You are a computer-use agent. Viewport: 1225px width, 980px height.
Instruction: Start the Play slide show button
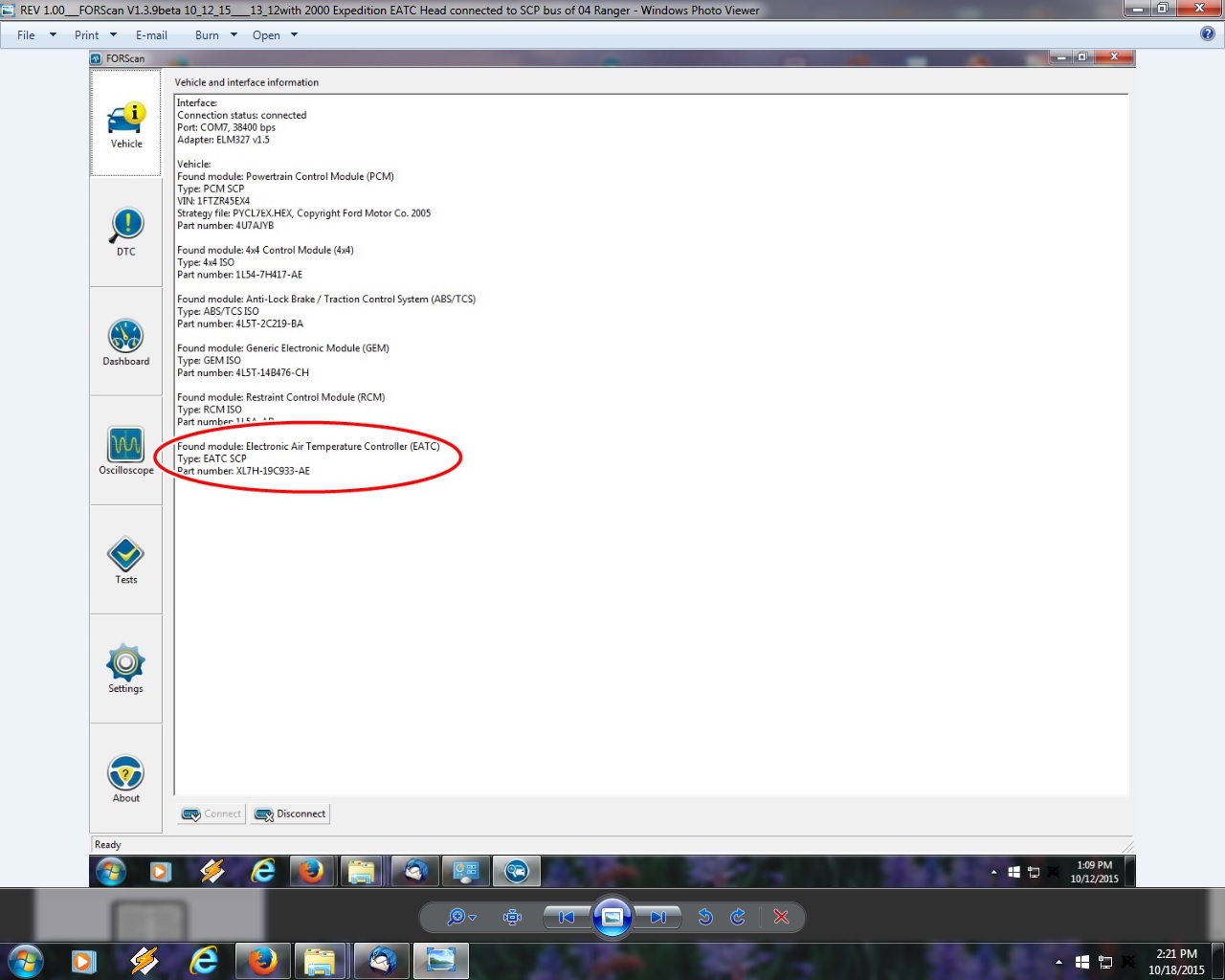tap(612, 917)
